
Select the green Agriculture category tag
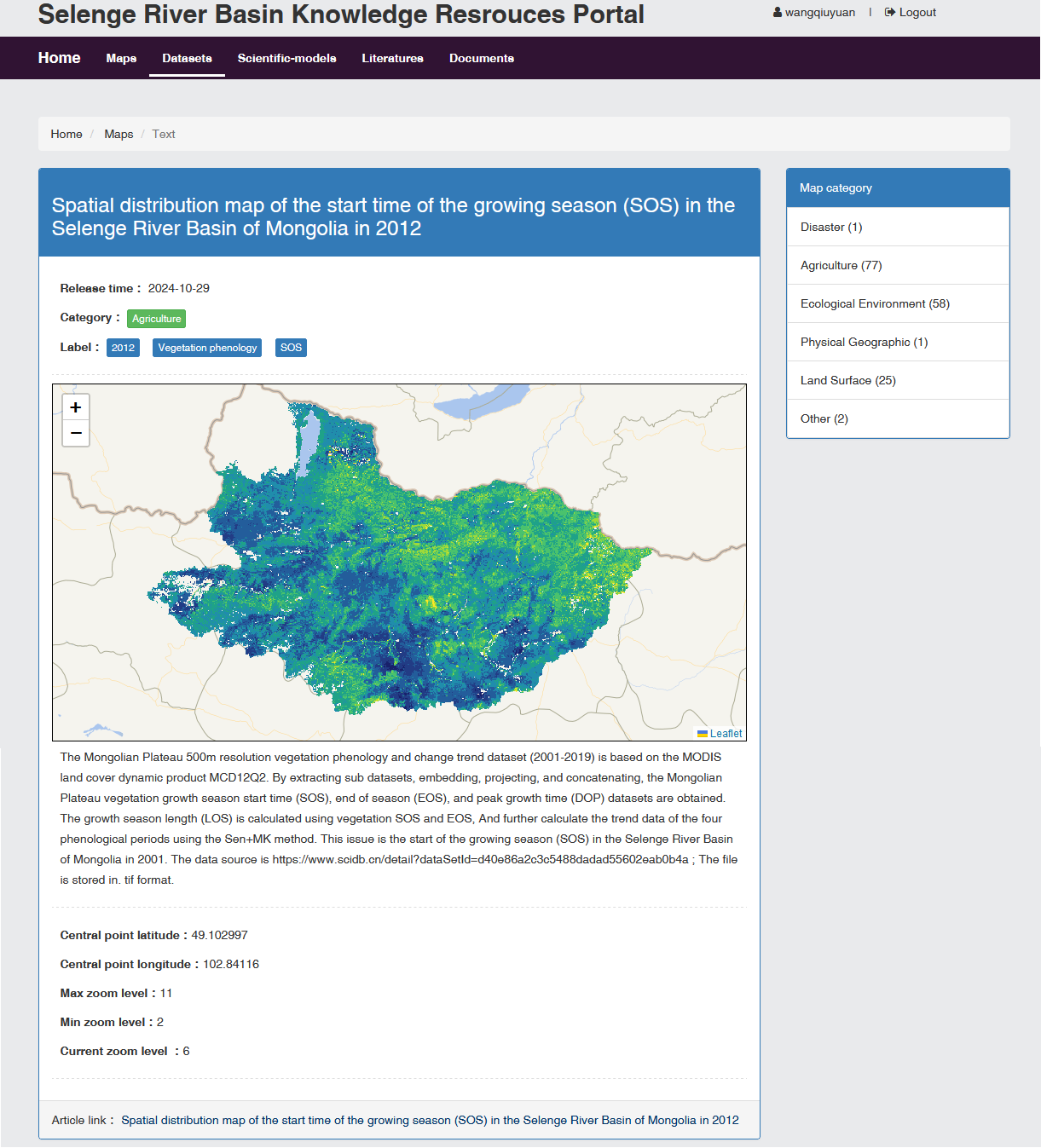[x=156, y=319]
